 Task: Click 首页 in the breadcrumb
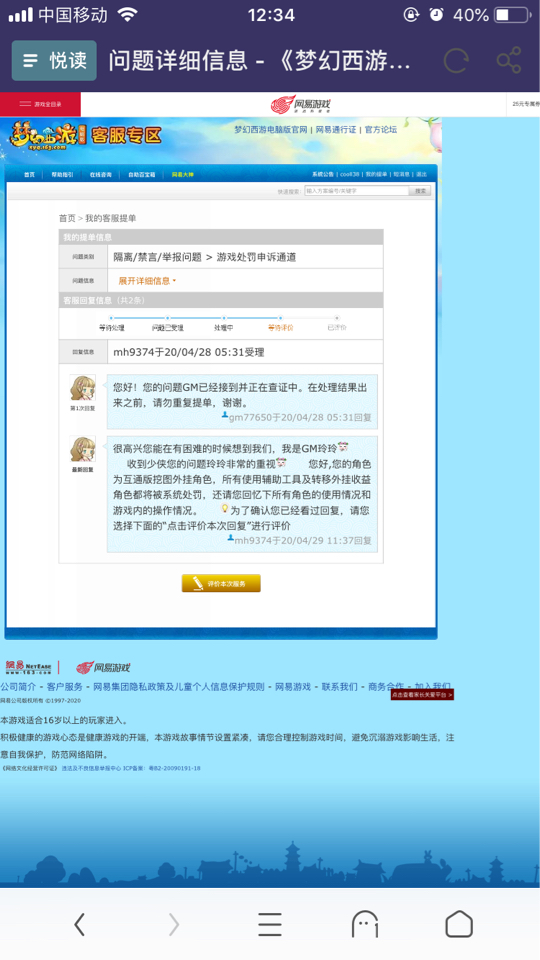coord(67,218)
